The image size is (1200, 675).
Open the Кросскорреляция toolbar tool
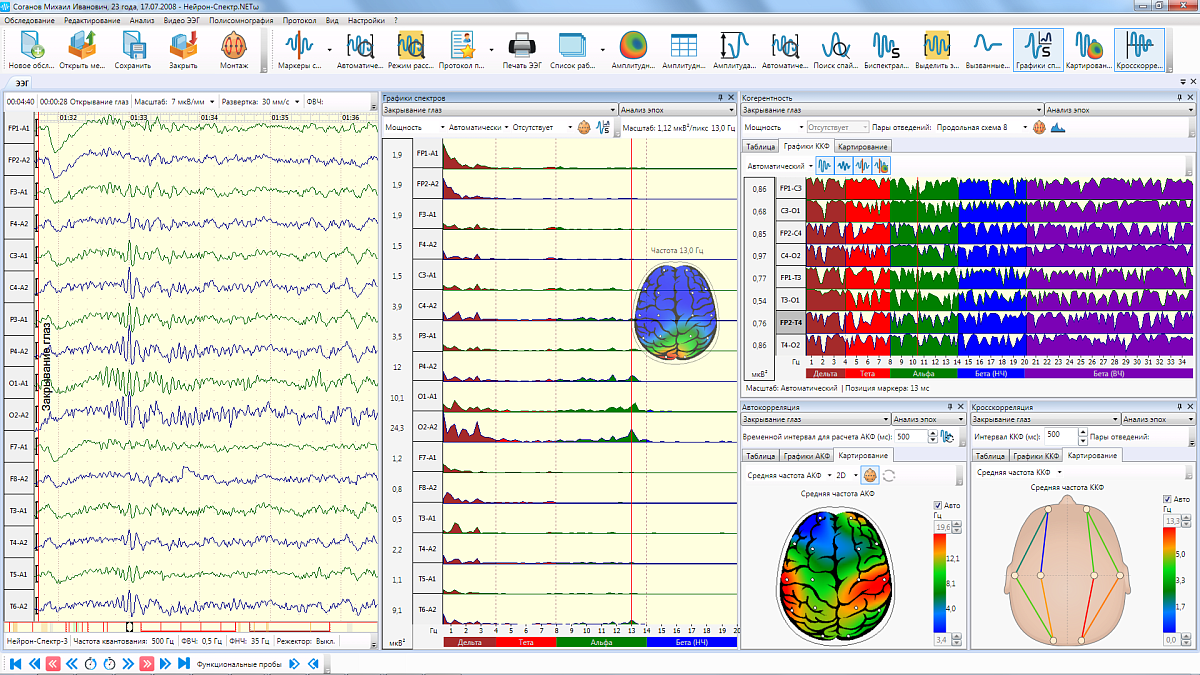pyautogui.click(x=1139, y=46)
